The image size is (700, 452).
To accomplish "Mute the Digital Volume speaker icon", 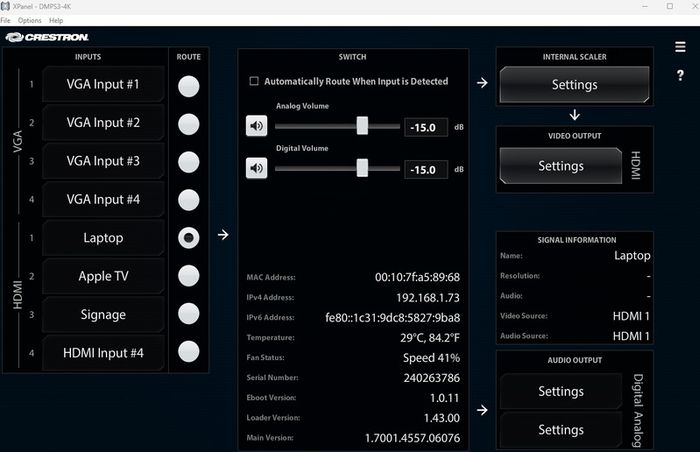I will [x=256, y=168].
